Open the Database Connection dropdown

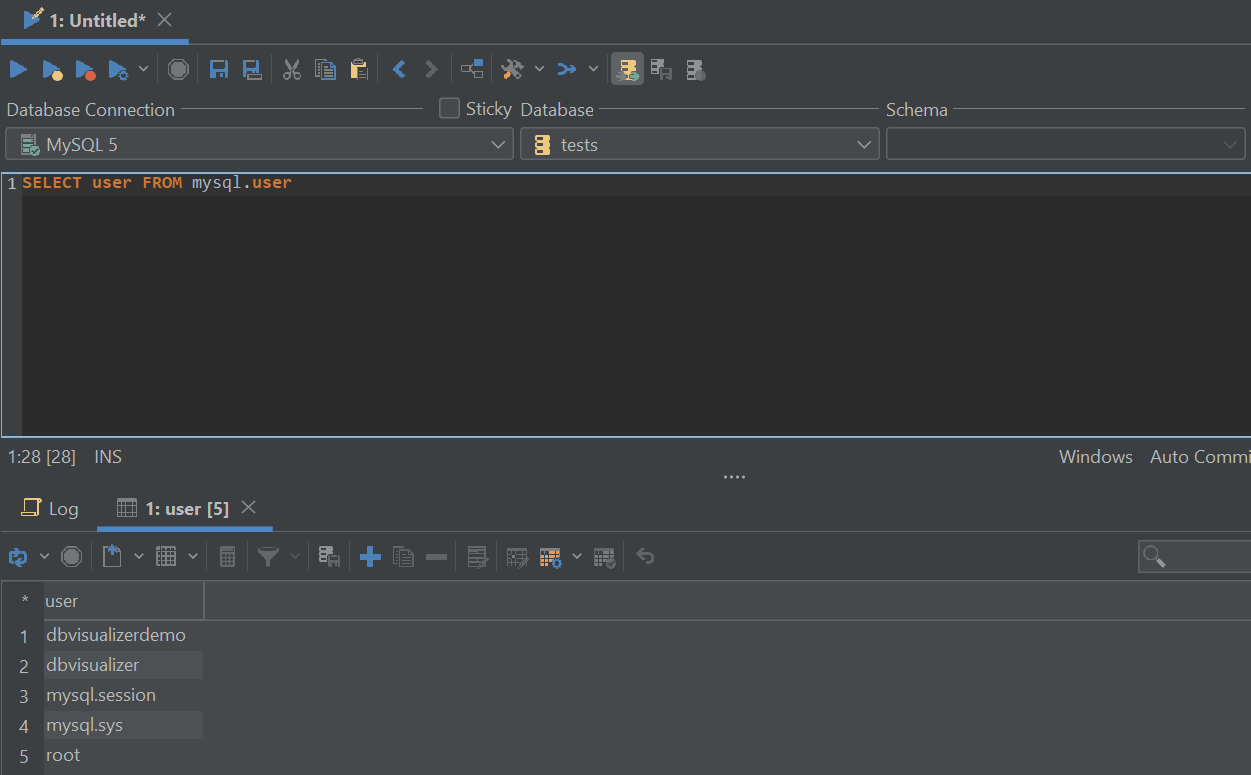(x=499, y=143)
